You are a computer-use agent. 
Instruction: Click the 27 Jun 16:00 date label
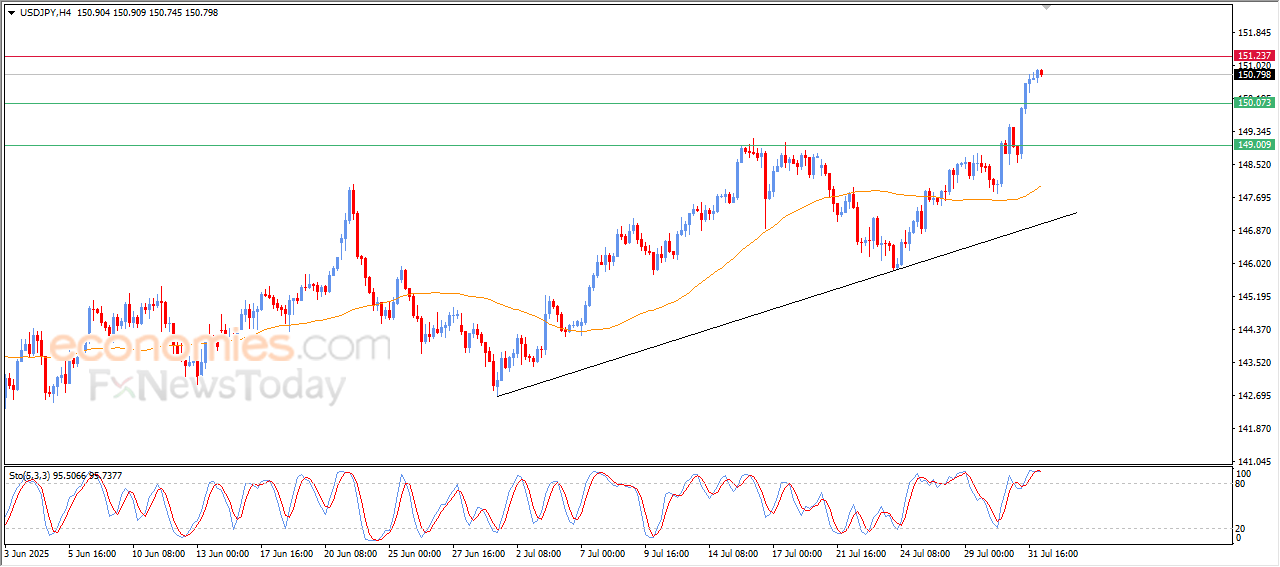[x=477, y=552]
